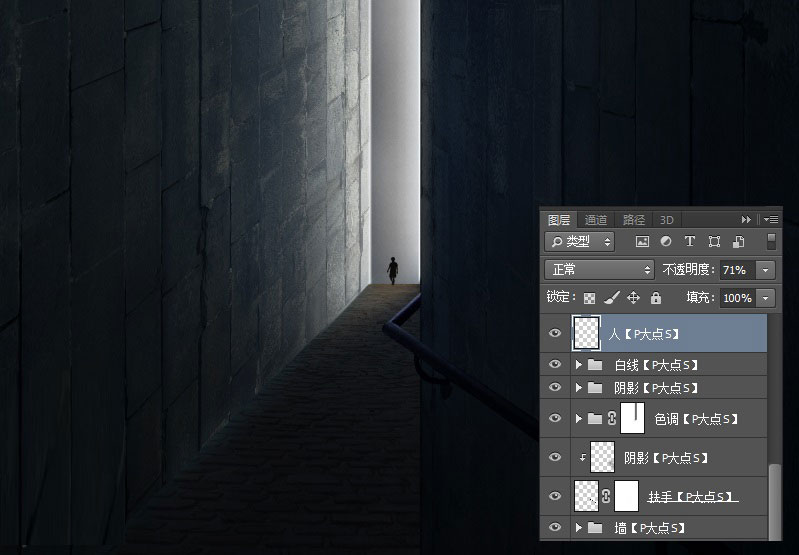Select the 扶手 layer mask thumbnail
The width and height of the screenshot is (799, 555).
pyautogui.click(x=627, y=496)
